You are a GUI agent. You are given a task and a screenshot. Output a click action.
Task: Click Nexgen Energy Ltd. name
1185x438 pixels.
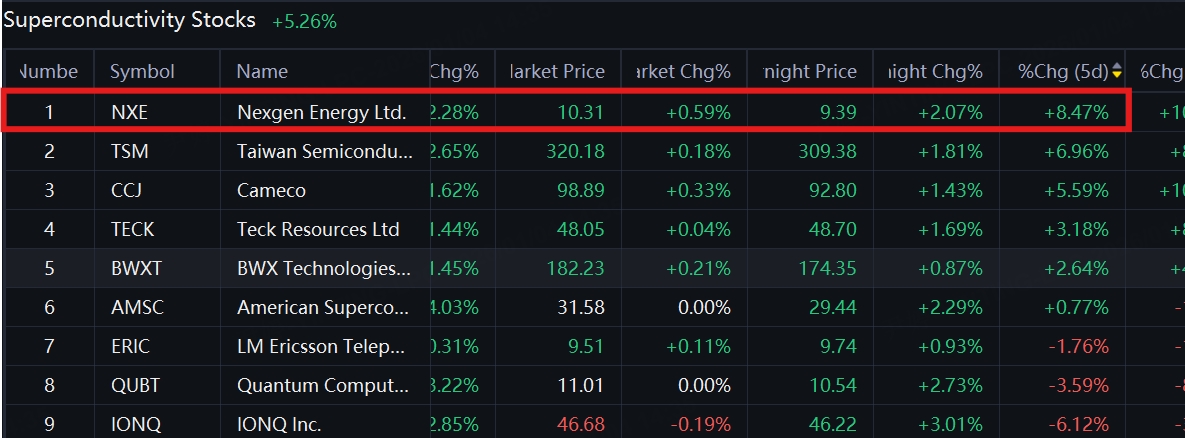pyautogui.click(x=321, y=112)
